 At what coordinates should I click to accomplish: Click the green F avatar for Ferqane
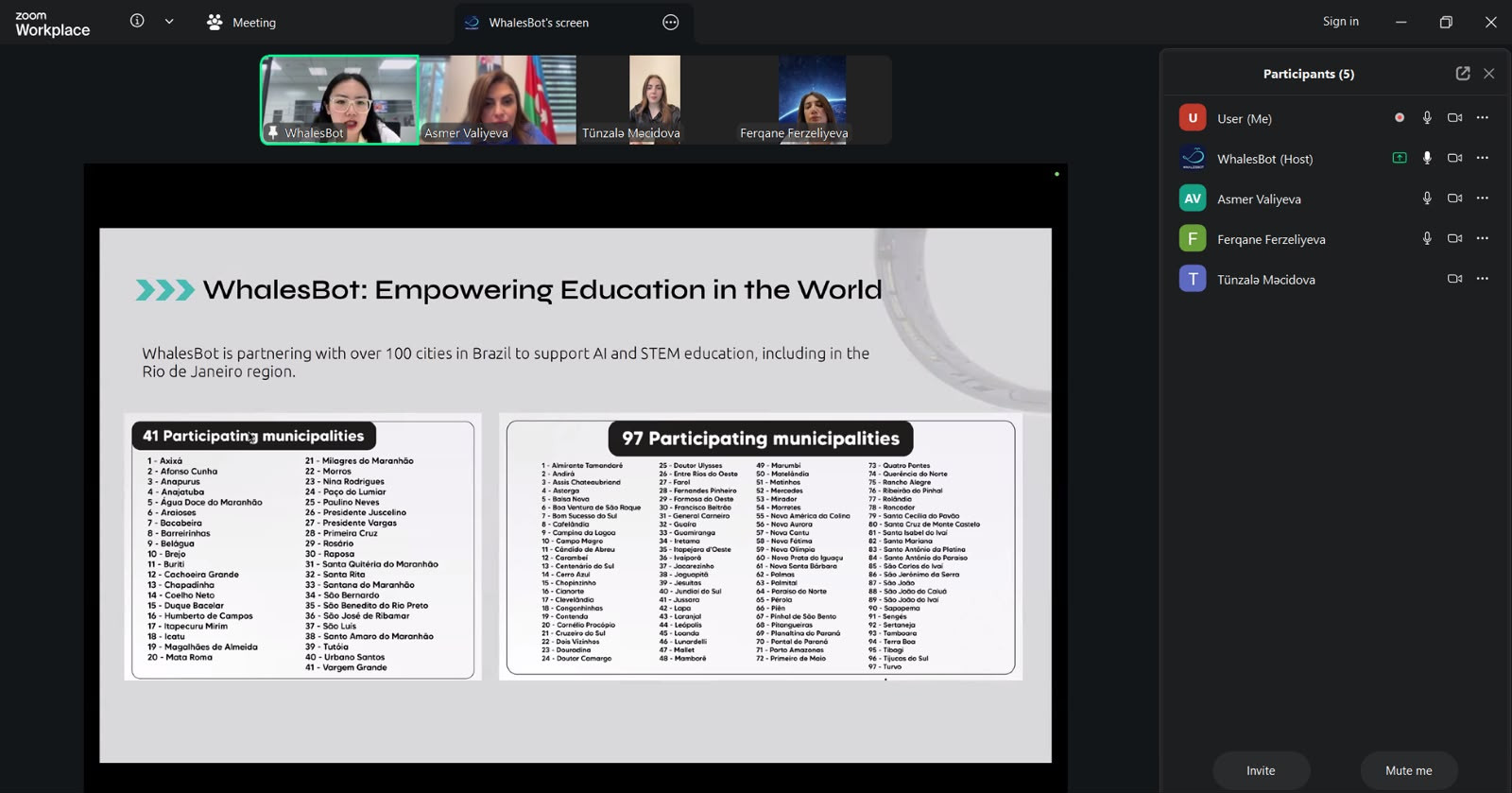1193,238
